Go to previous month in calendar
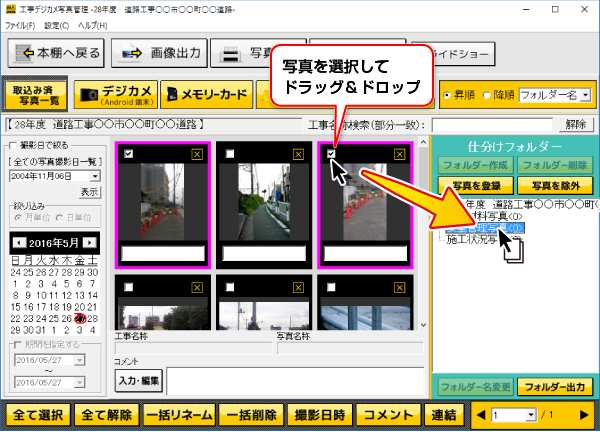Screen dimensions: 600x432 pos(19,243)
